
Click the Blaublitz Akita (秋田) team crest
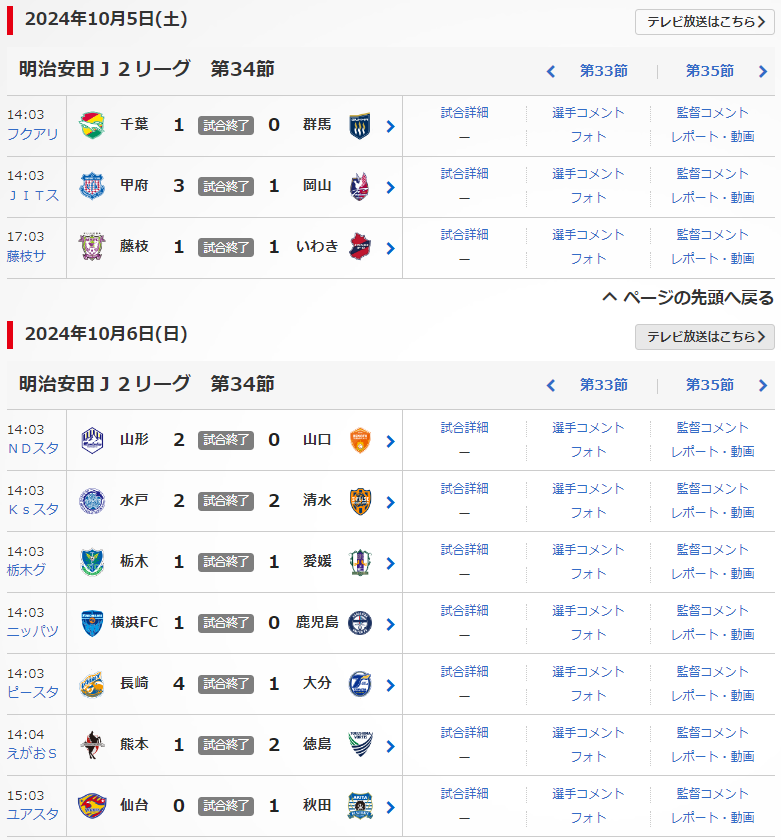click(x=360, y=806)
